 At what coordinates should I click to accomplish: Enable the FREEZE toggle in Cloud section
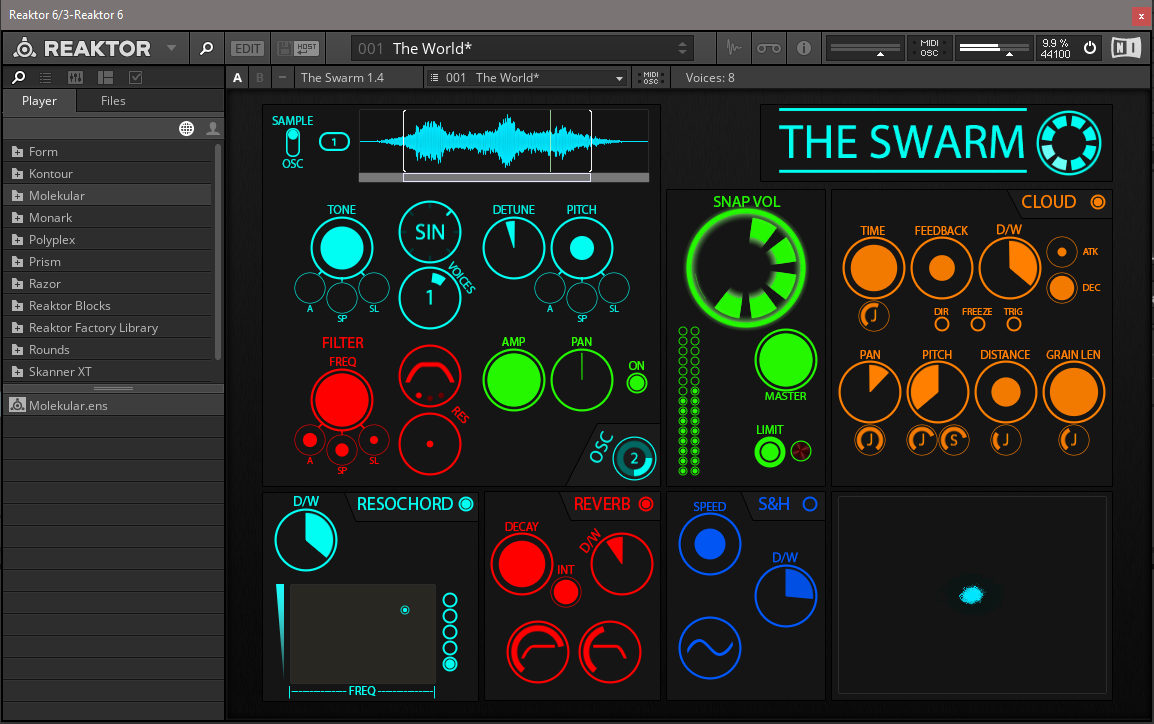tap(977, 324)
